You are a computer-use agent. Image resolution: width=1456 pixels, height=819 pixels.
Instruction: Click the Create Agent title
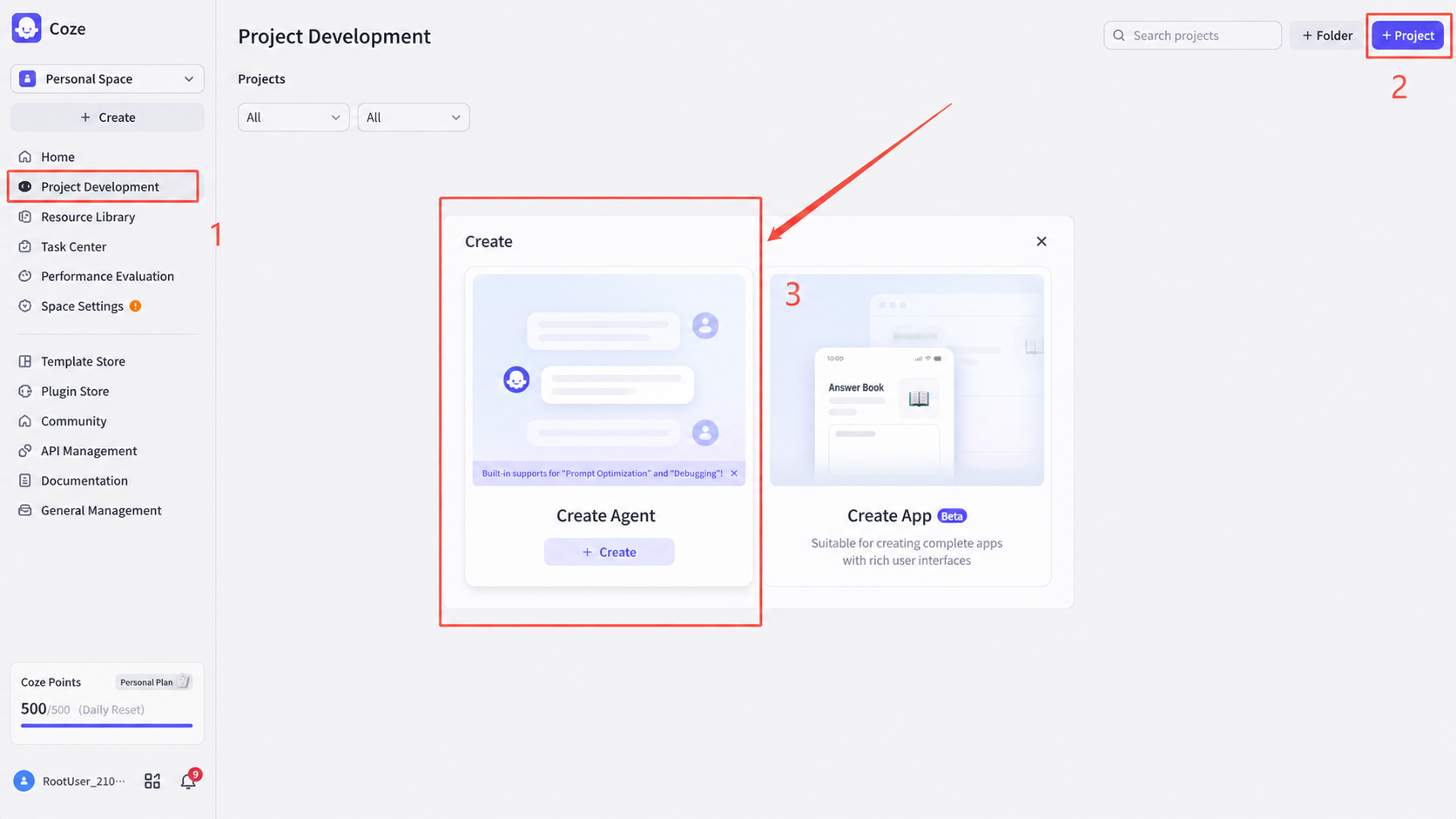coord(605,515)
